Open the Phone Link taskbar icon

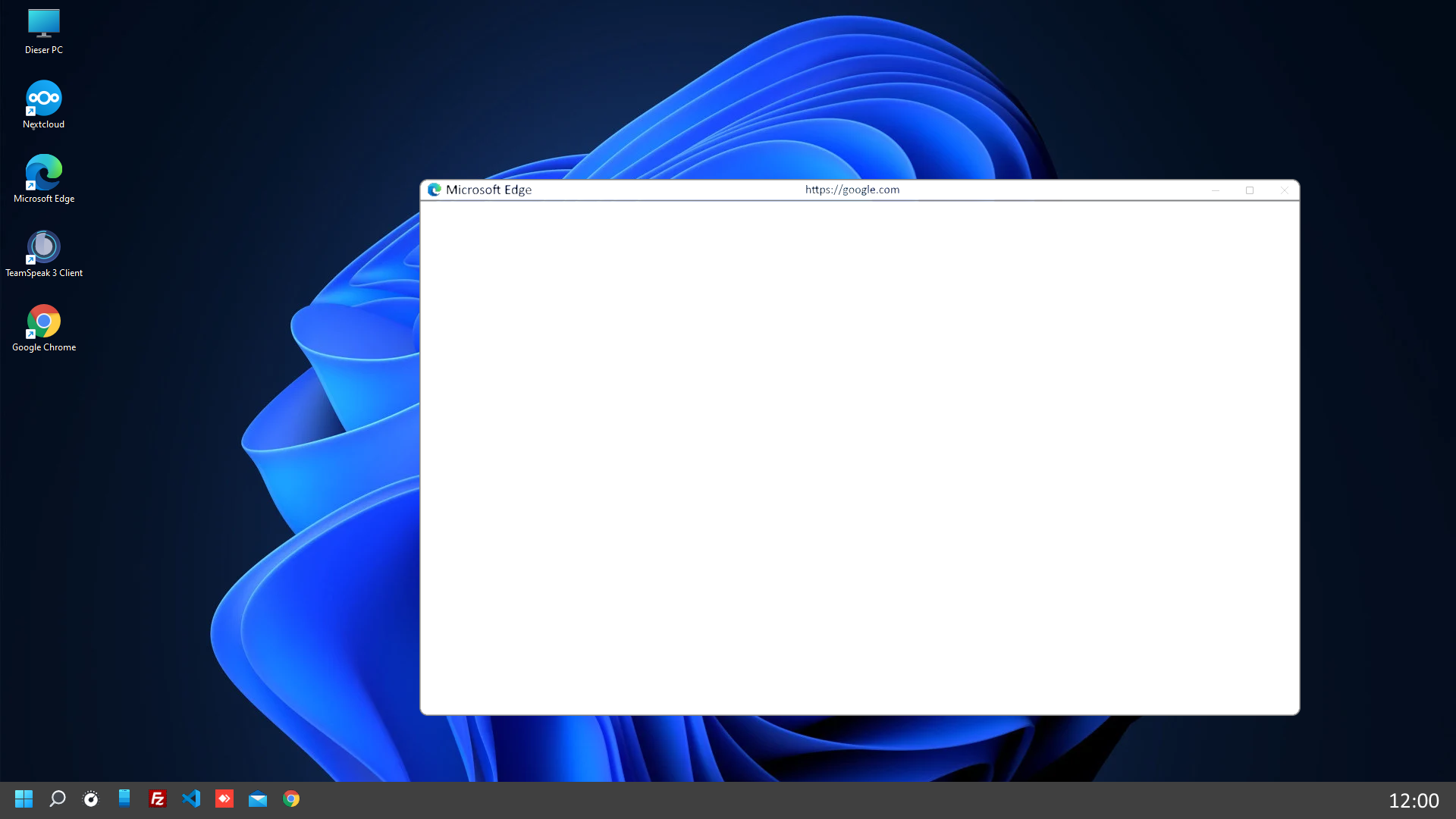coord(124,799)
